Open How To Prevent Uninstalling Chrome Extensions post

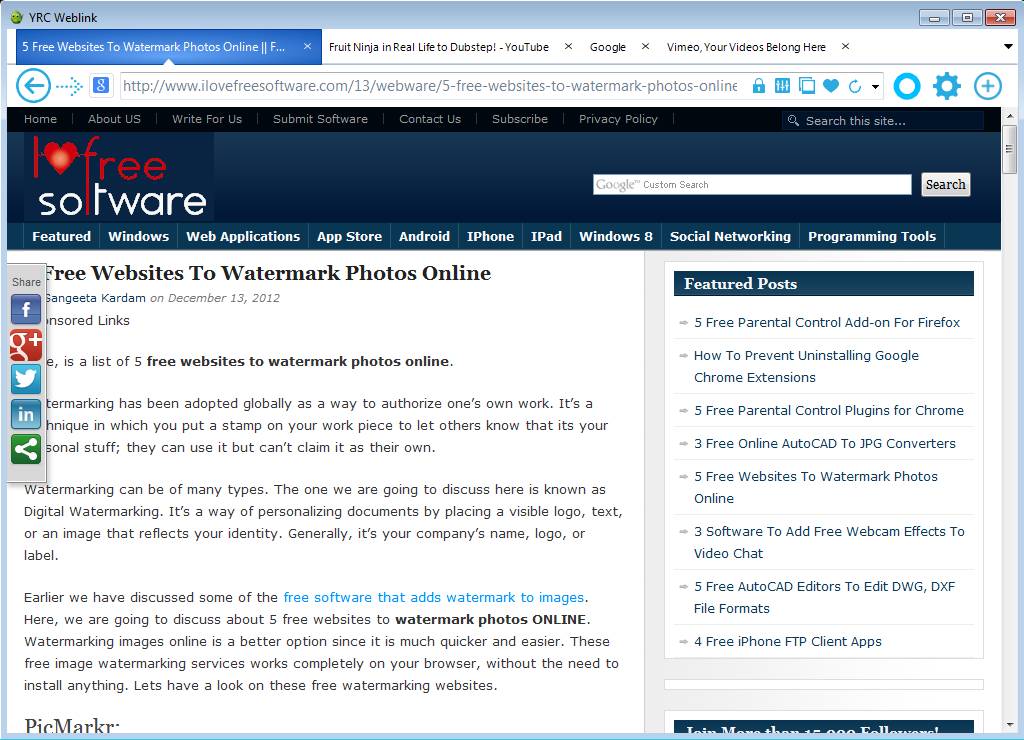click(x=806, y=366)
